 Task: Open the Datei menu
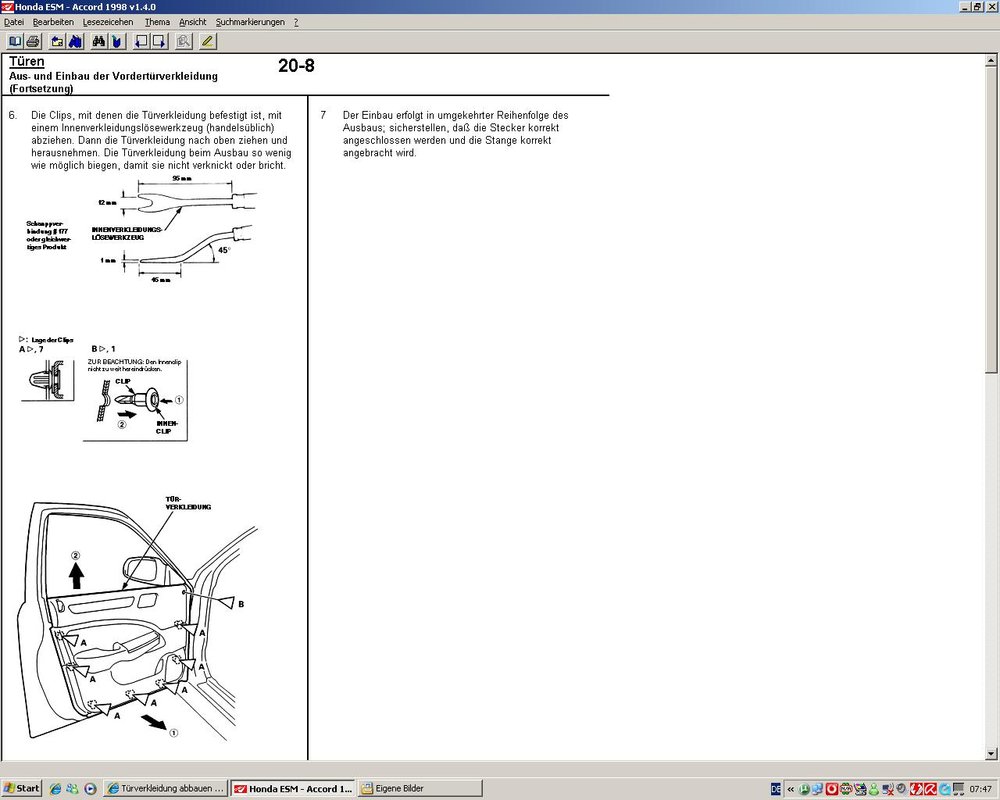(14, 21)
